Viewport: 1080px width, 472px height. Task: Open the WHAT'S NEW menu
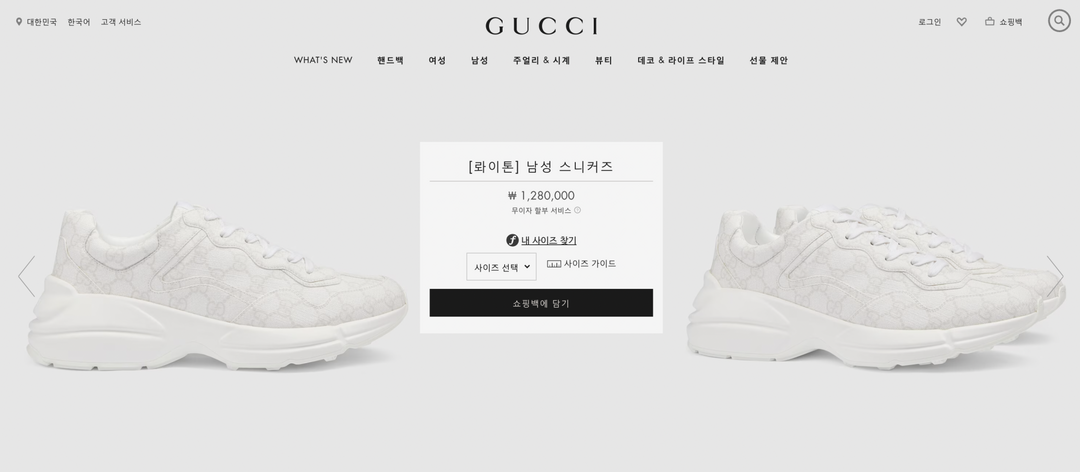coord(323,61)
